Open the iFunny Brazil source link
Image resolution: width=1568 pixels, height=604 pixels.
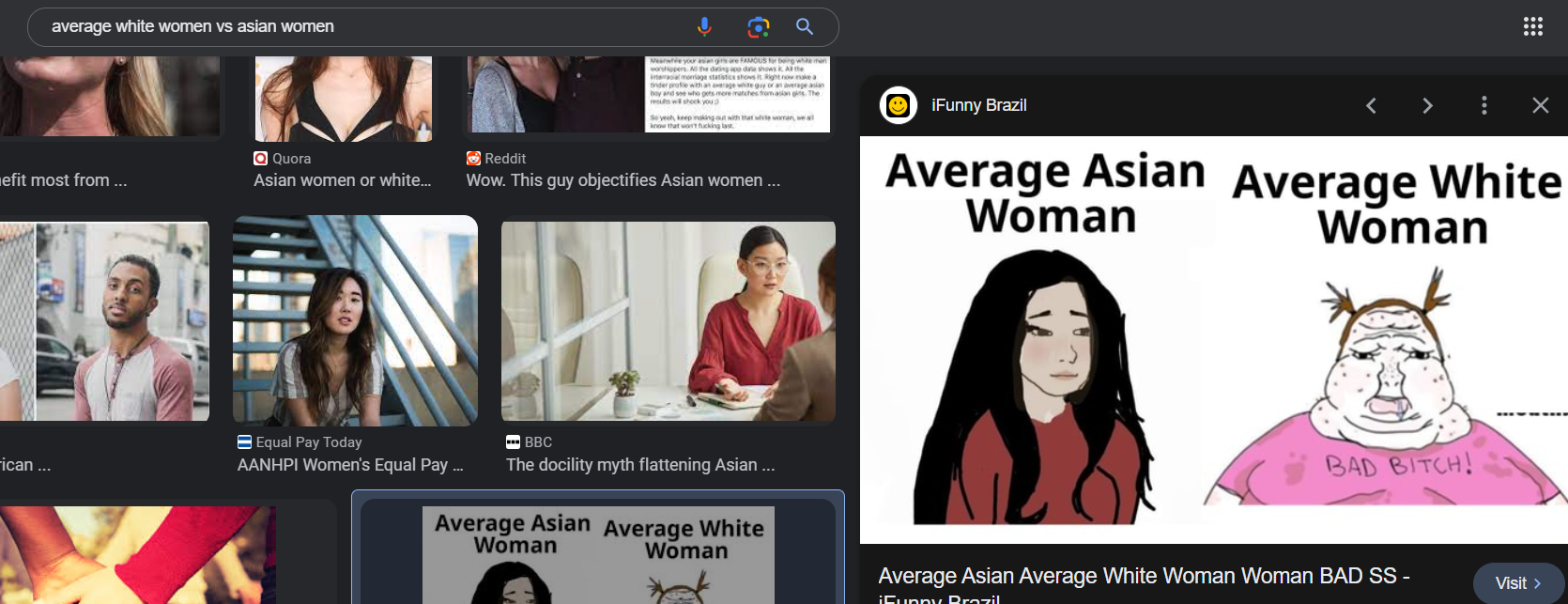click(979, 105)
